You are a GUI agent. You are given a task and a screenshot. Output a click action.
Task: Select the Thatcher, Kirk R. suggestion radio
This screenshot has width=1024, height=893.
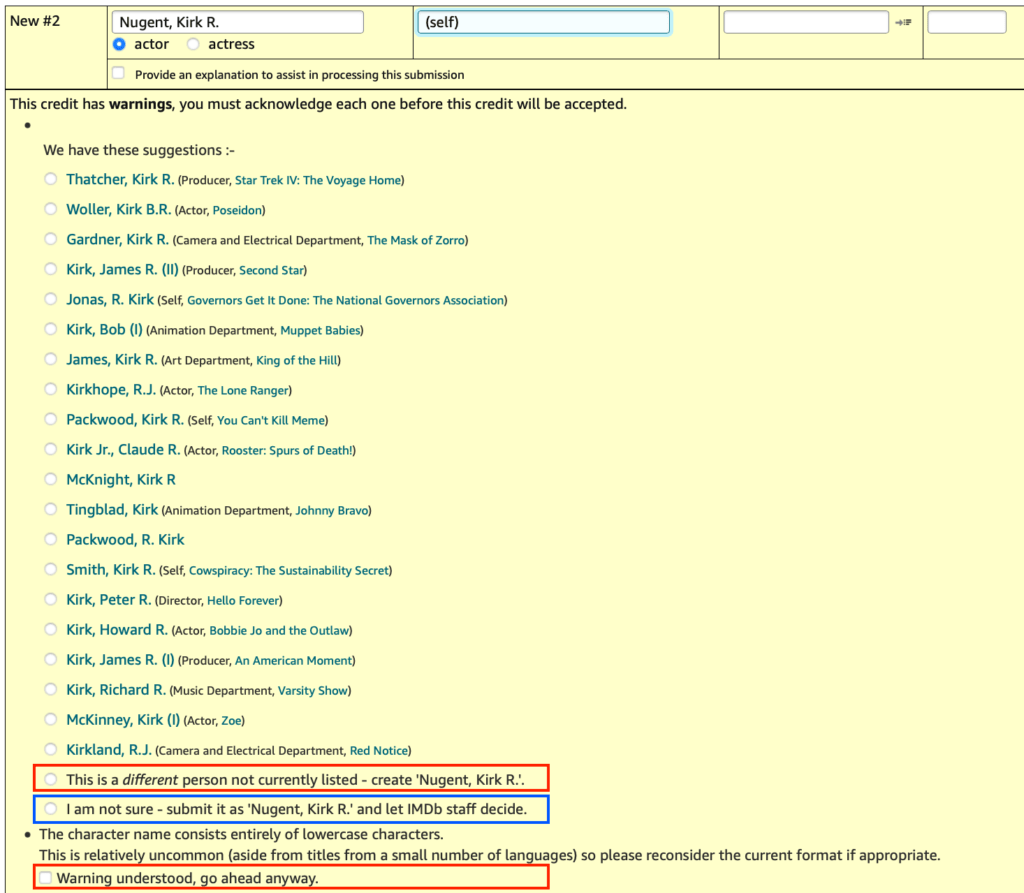tap(50, 179)
